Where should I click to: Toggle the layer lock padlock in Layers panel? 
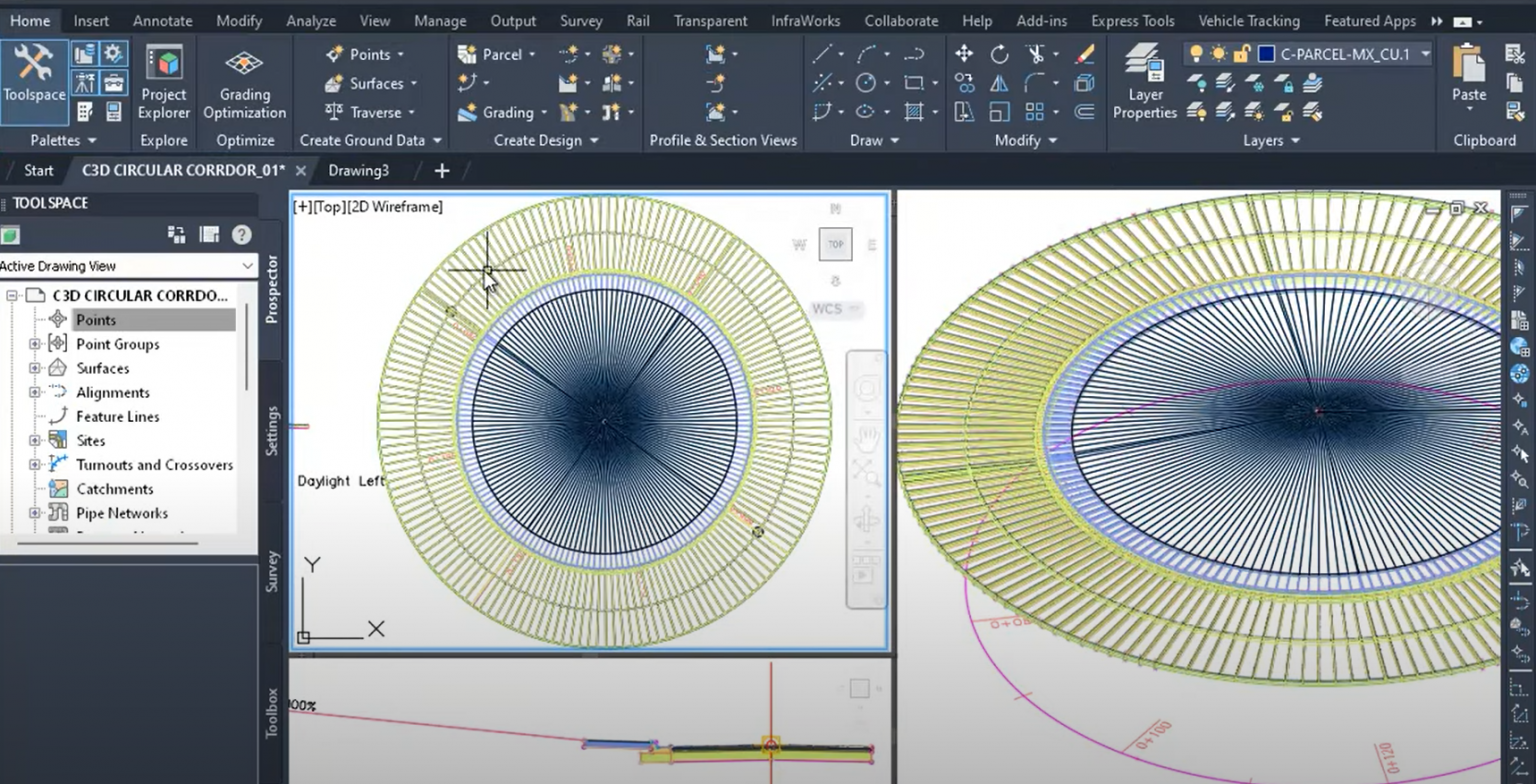pyautogui.click(x=1241, y=53)
